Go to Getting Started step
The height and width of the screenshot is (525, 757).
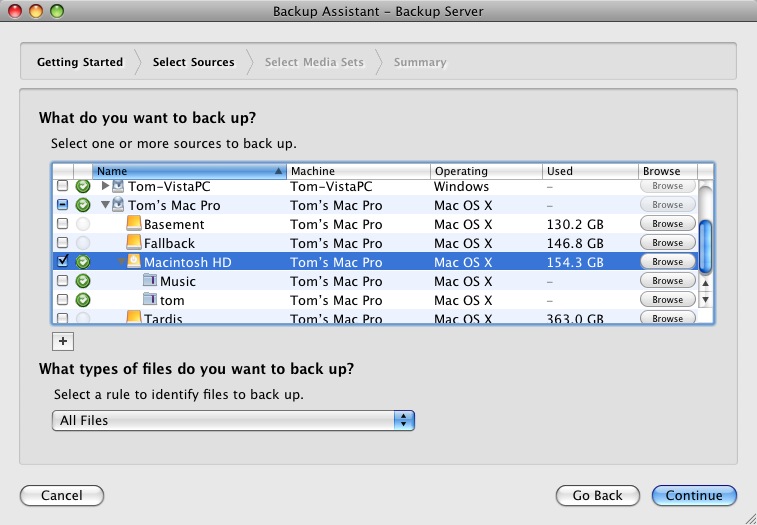[x=80, y=62]
